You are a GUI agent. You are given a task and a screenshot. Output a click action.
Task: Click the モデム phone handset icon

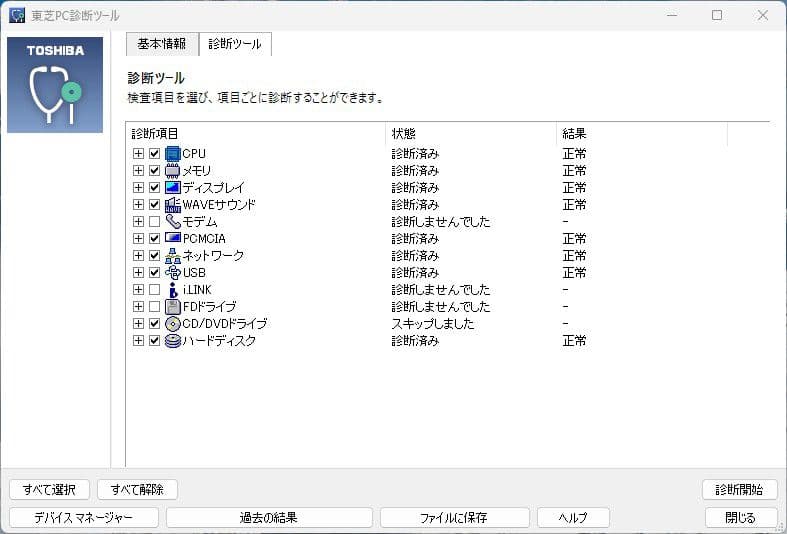(x=173, y=221)
